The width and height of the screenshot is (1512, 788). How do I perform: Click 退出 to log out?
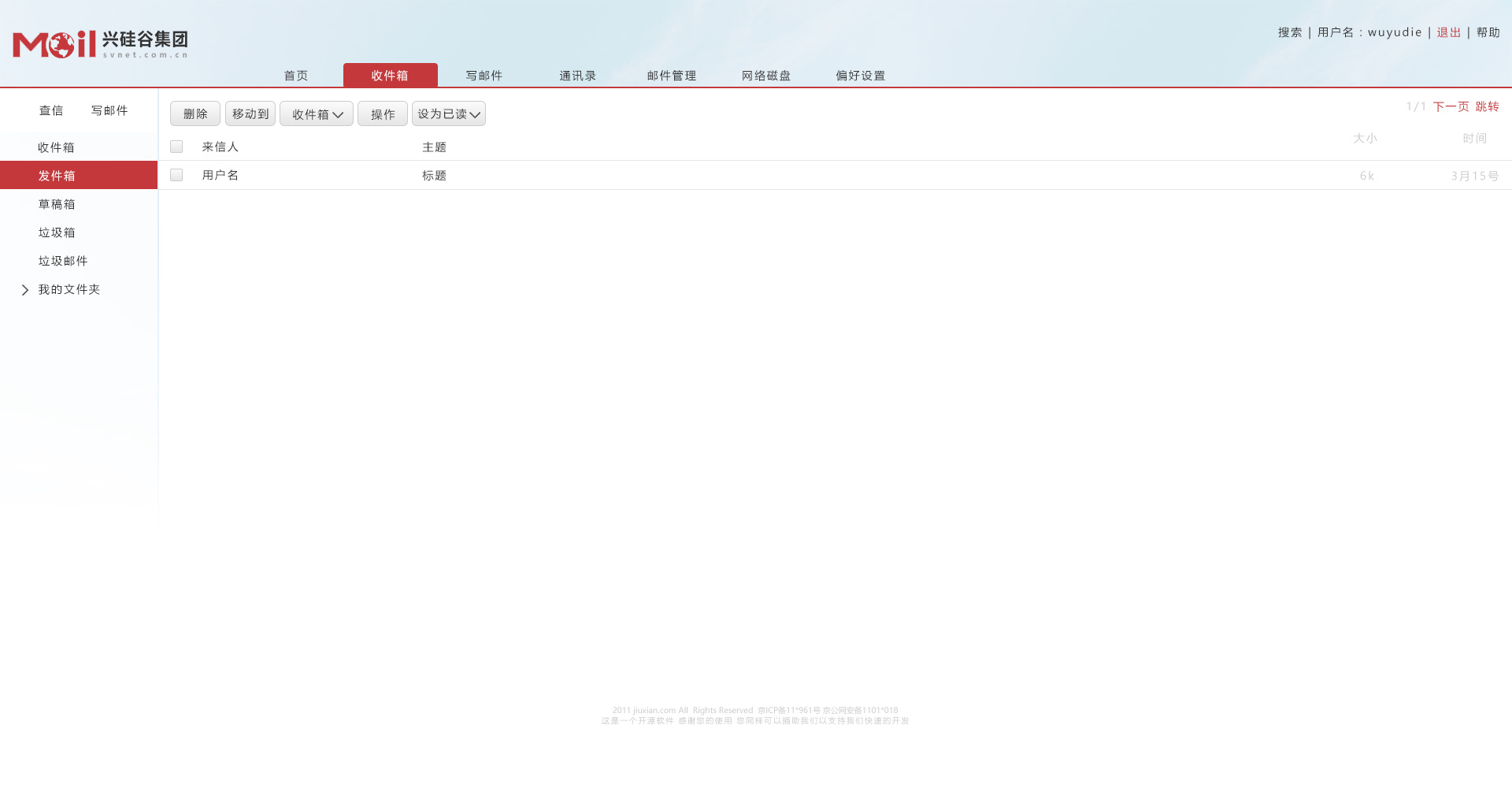pos(1448,32)
